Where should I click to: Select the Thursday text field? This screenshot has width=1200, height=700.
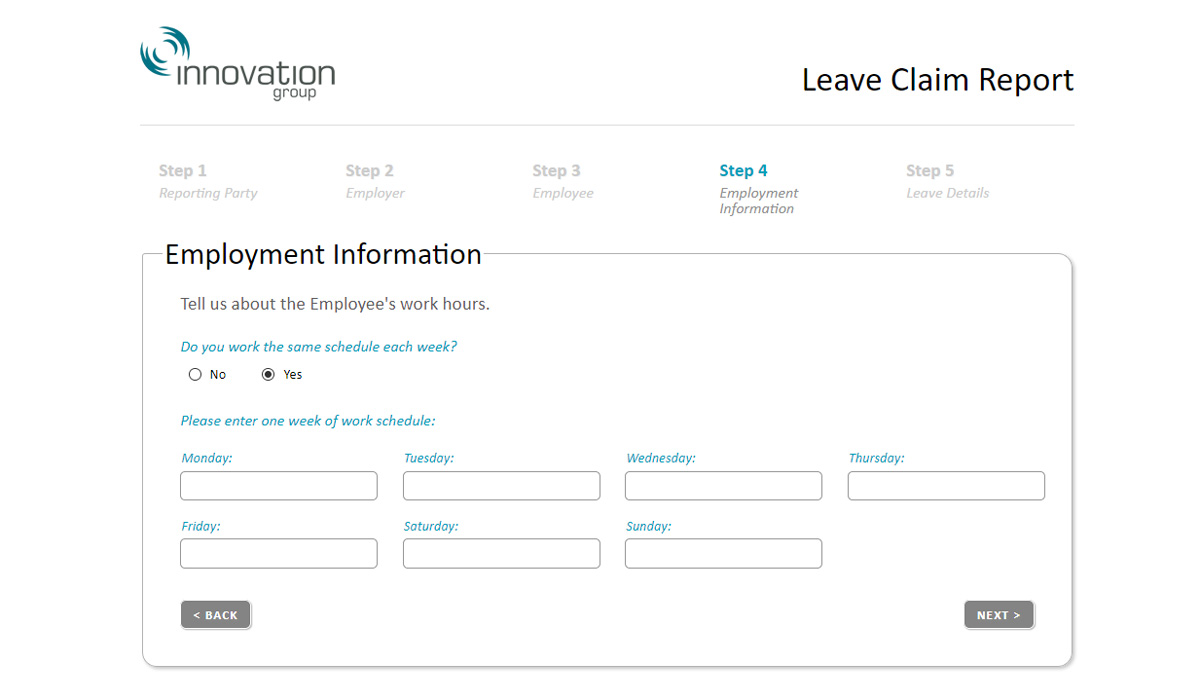point(946,486)
